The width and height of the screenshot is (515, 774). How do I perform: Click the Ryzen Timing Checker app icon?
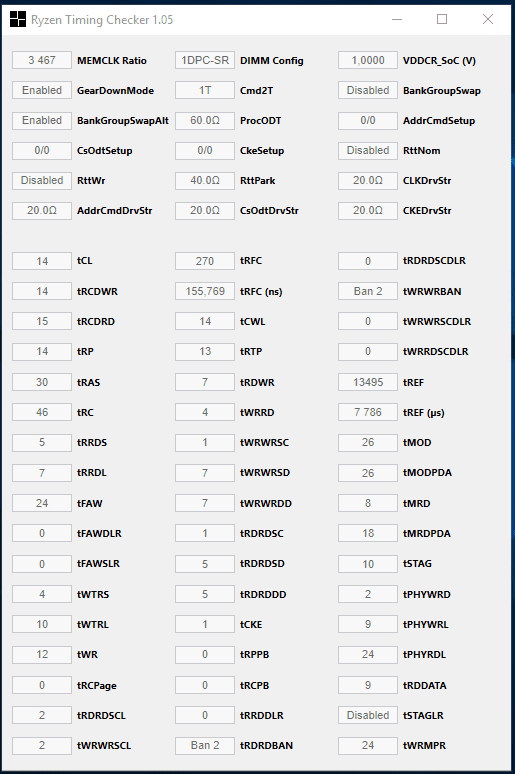point(18,19)
